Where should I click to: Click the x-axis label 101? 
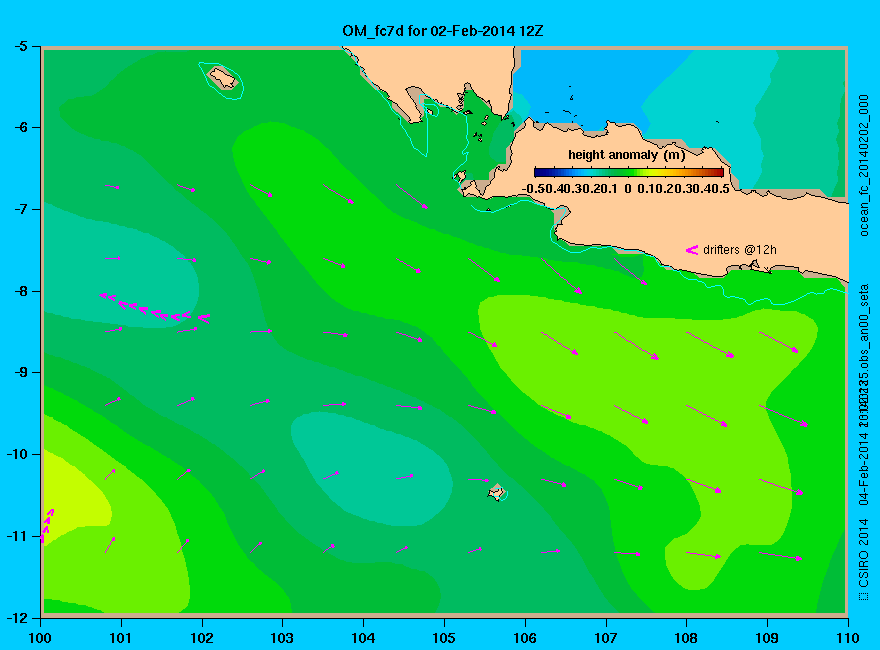click(121, 638)
